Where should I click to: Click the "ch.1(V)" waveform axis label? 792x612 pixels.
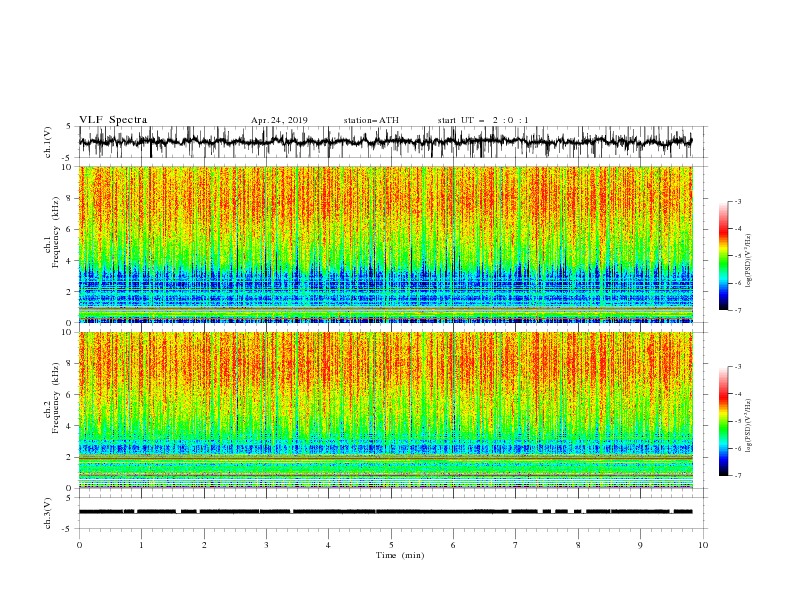(x=48, y=142)
